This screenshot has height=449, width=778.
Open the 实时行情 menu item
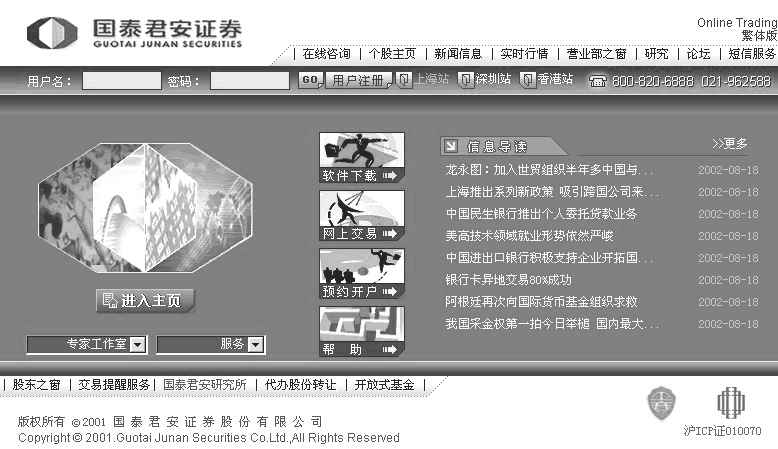pyautogui.click(x=524, y=54)
